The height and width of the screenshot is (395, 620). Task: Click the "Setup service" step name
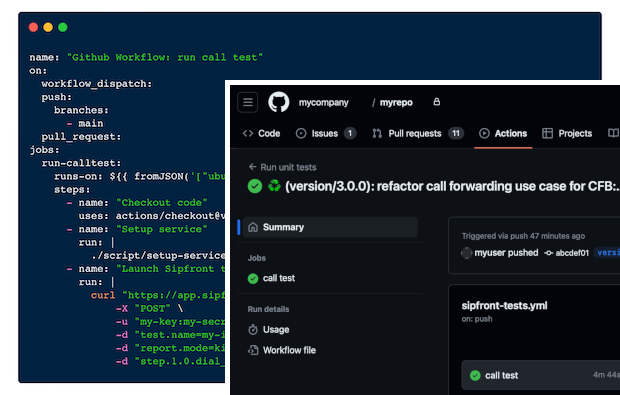point(162,229)
